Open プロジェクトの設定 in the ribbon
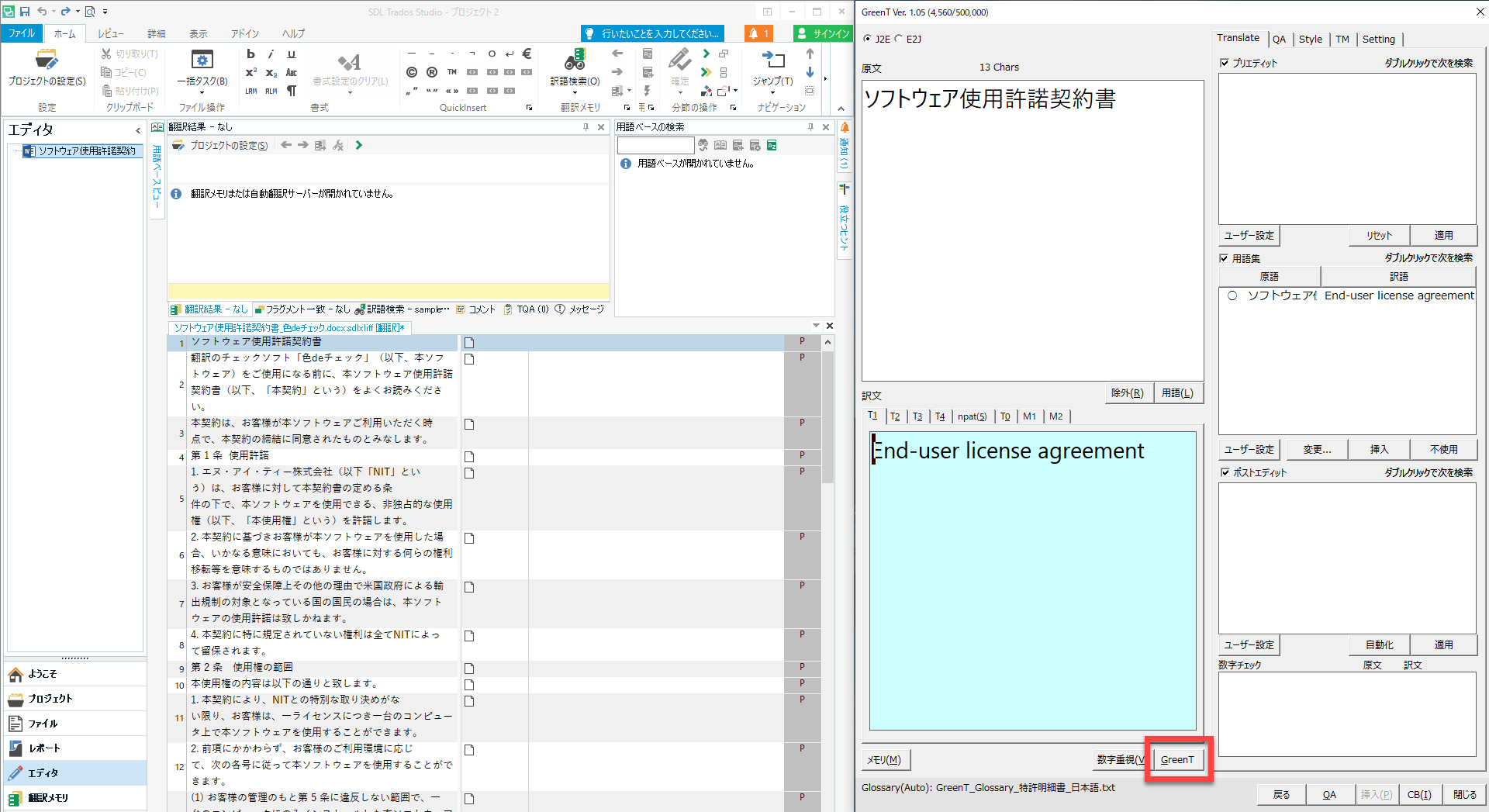 (x=47, y=68)
